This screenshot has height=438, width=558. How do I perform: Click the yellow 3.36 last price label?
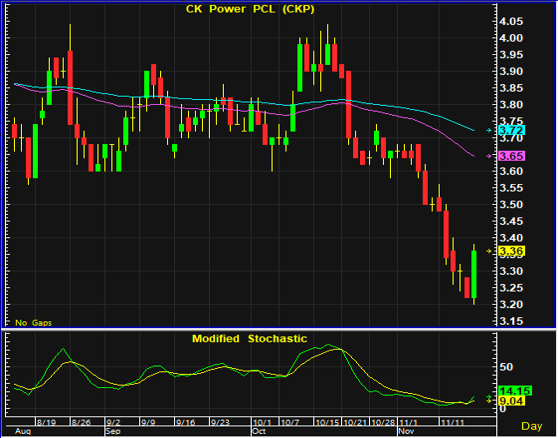pyautogui.click(x=511, y=251)
